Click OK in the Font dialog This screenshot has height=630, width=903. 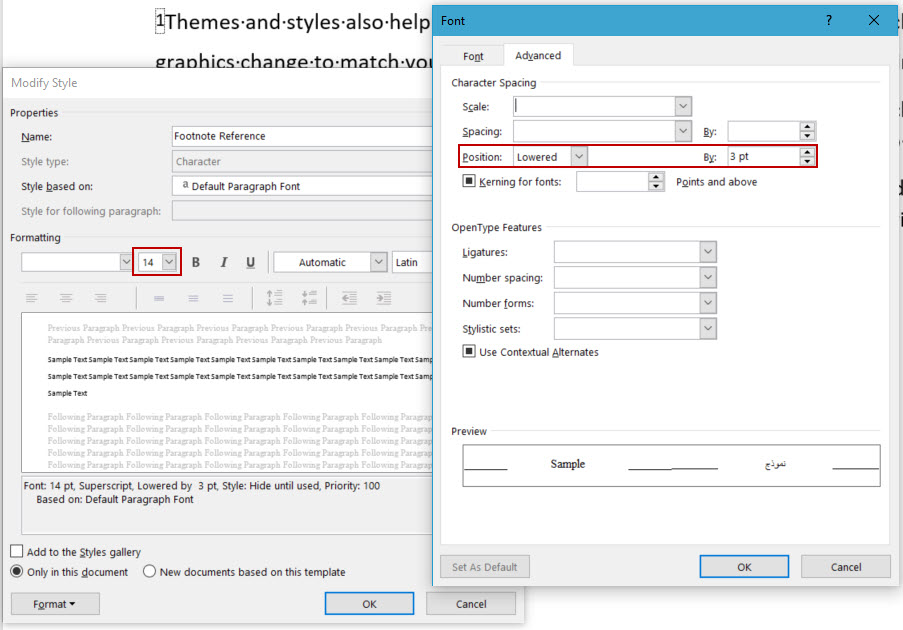click(744, 567)
